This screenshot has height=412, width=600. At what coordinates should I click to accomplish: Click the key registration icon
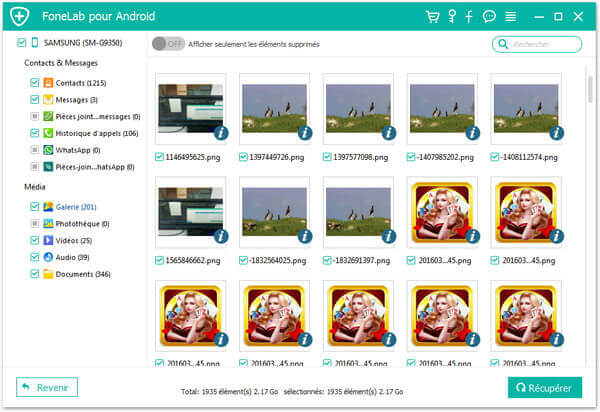point(451,16)
